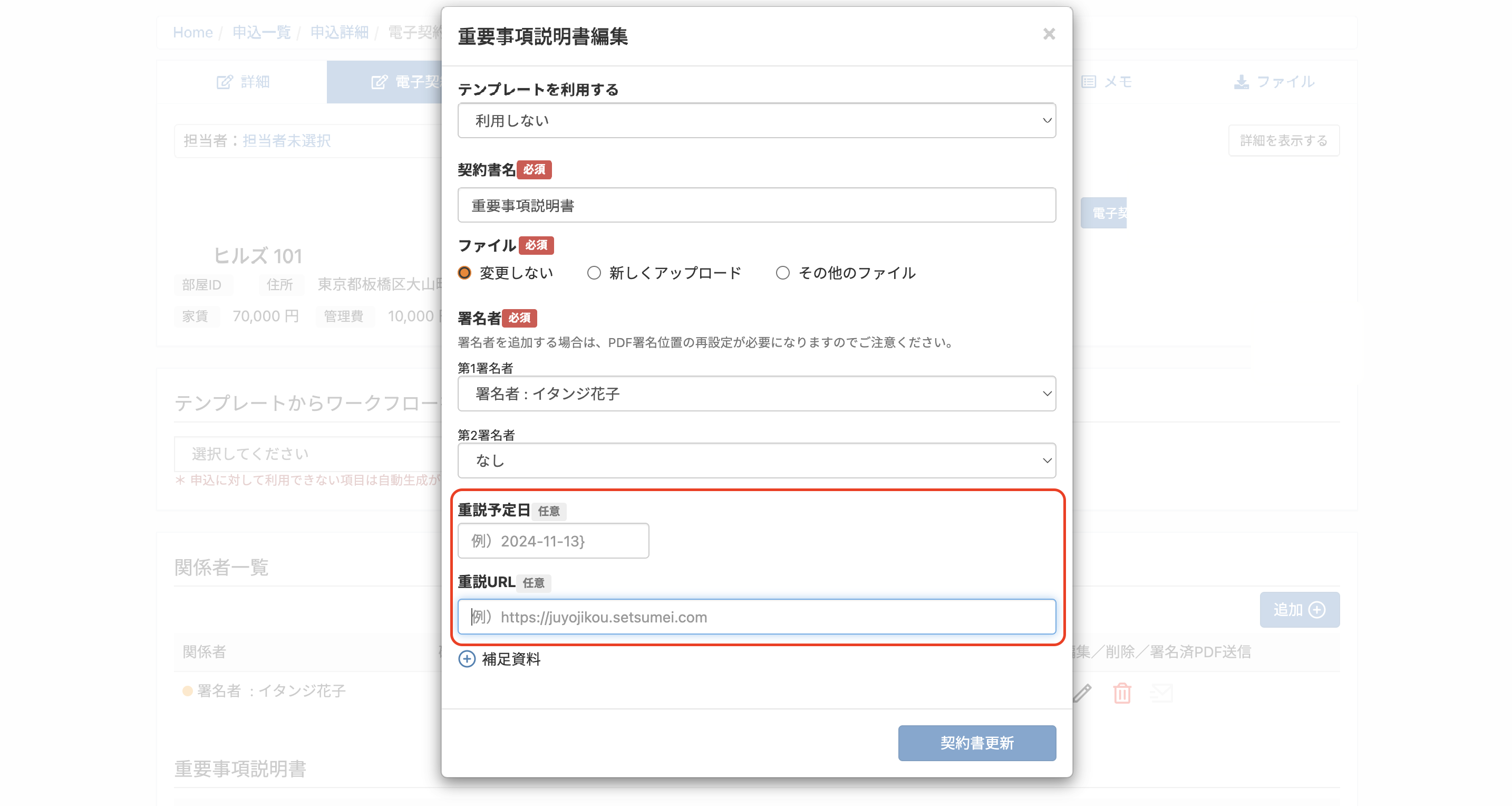Click the 追加 button in background
The image size is (1512, 806).
pos(1300,610)
